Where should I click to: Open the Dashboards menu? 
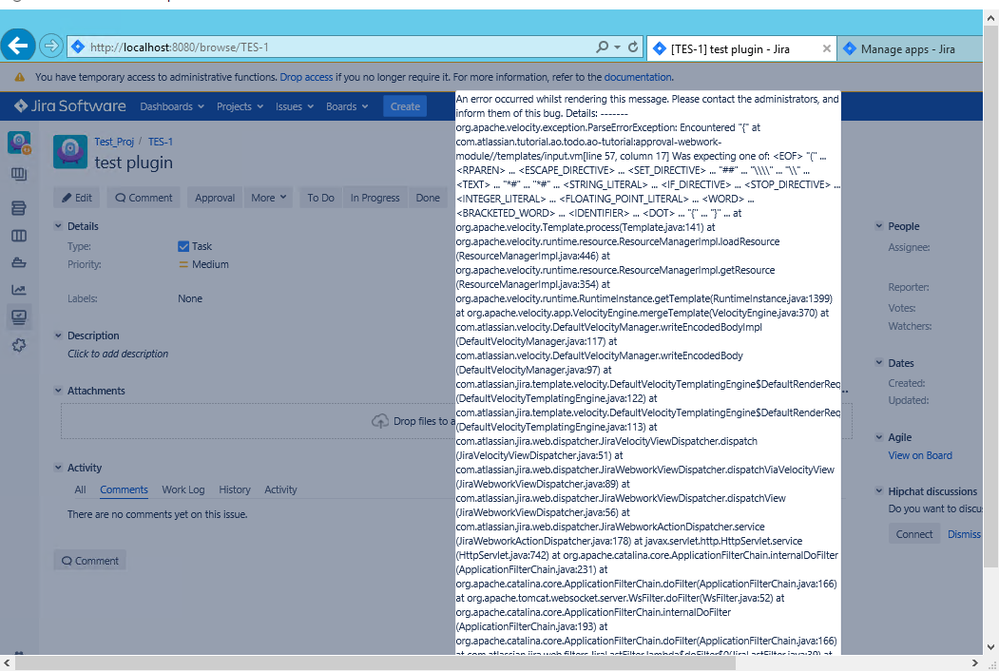[172, 106]
